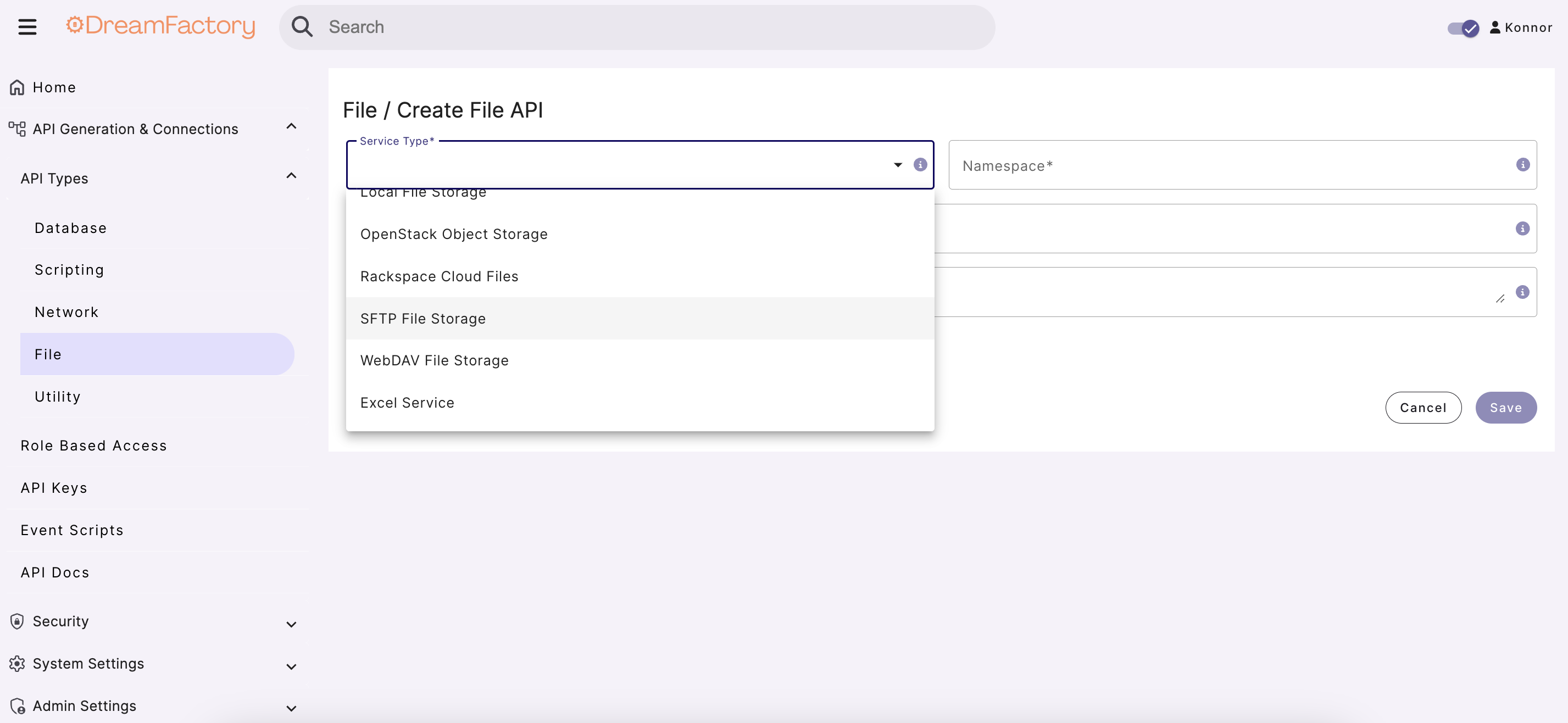Click the search magnifier icon
Screen dimensions: 1568x723
[x=303, y=26]
